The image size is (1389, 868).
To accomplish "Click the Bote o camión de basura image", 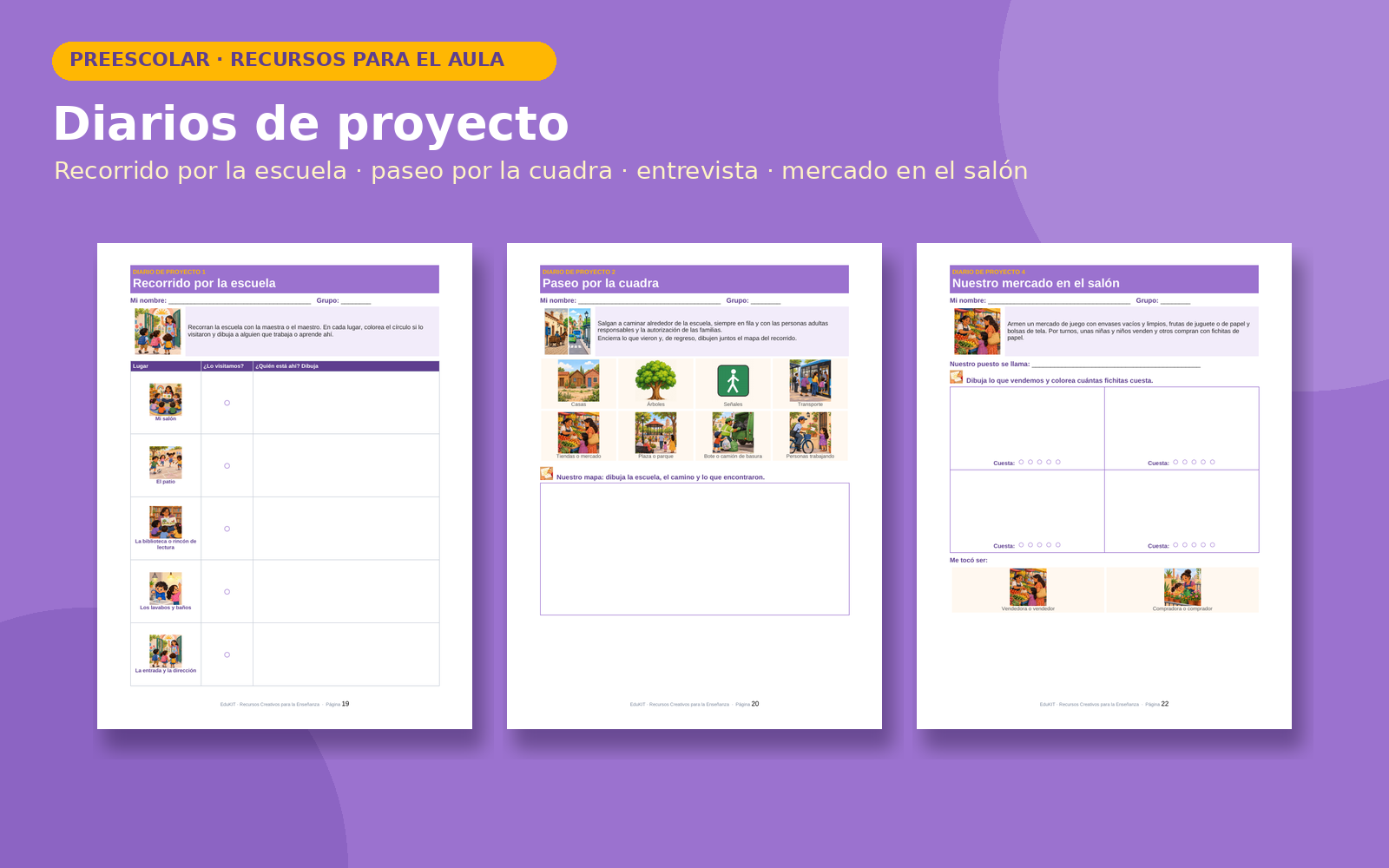I will [x=733, y=432].
